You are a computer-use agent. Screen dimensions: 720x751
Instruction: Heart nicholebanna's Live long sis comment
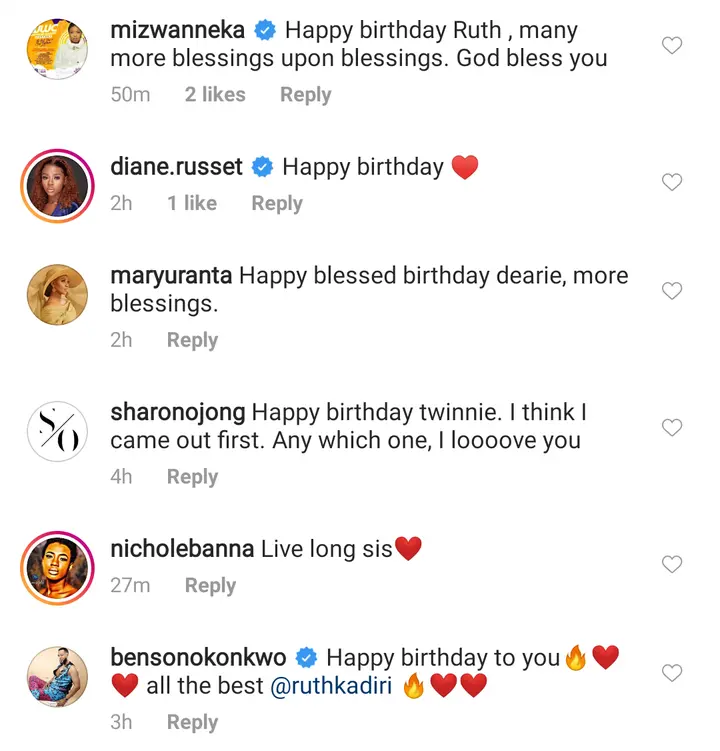point(673,564)
